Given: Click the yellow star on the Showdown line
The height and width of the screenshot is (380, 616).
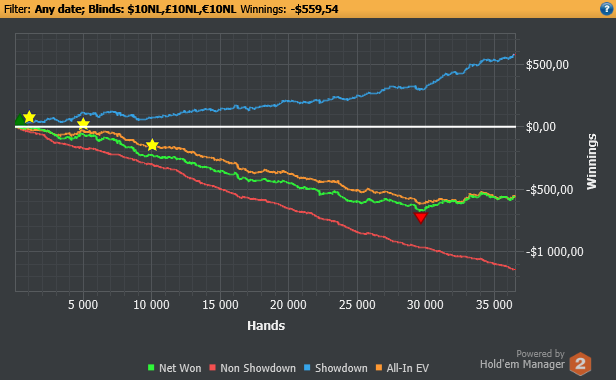Looking at the screenshot, I should tap(29, 117).
